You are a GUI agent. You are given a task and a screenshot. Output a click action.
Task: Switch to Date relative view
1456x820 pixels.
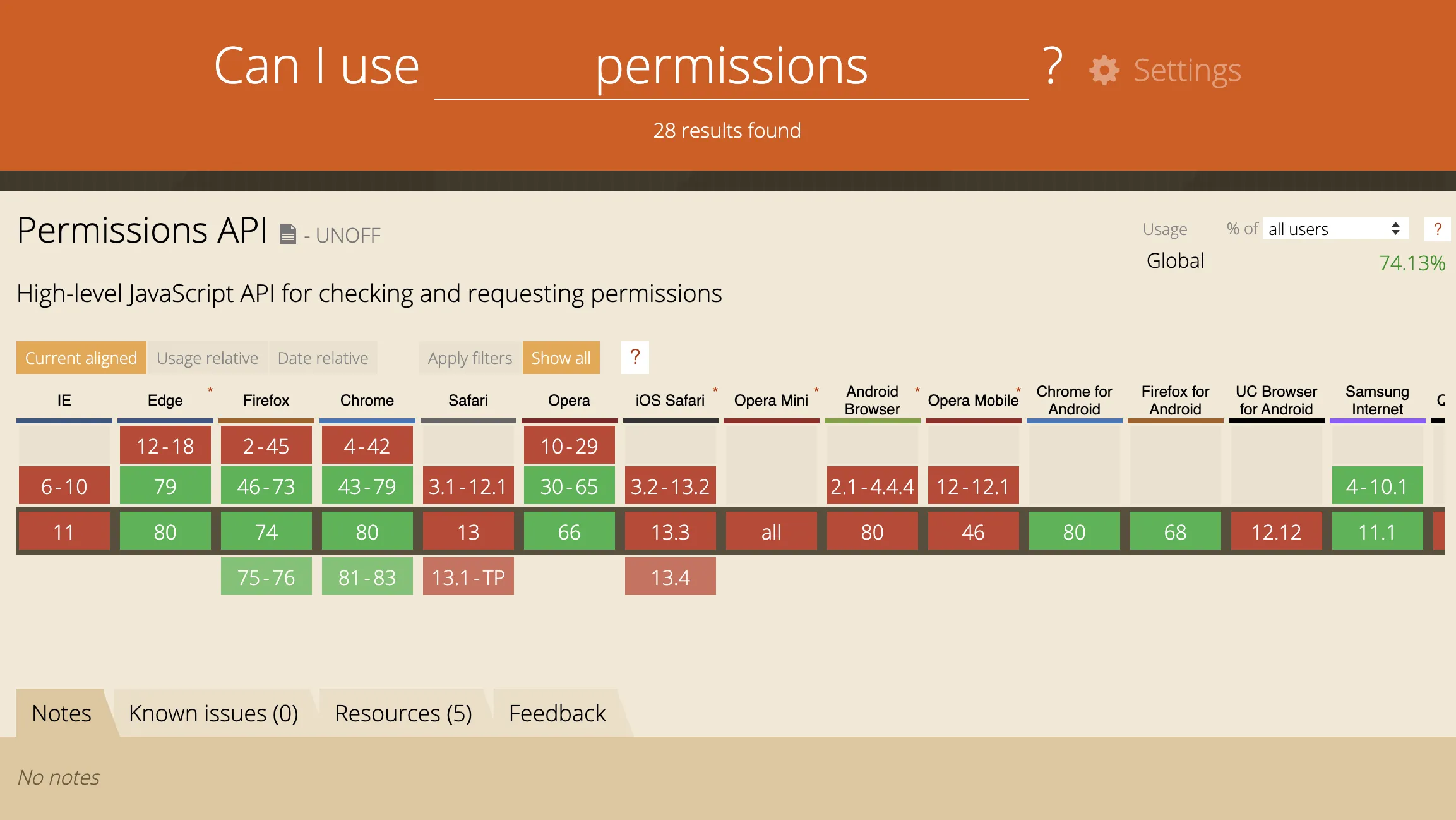(323, 358)
